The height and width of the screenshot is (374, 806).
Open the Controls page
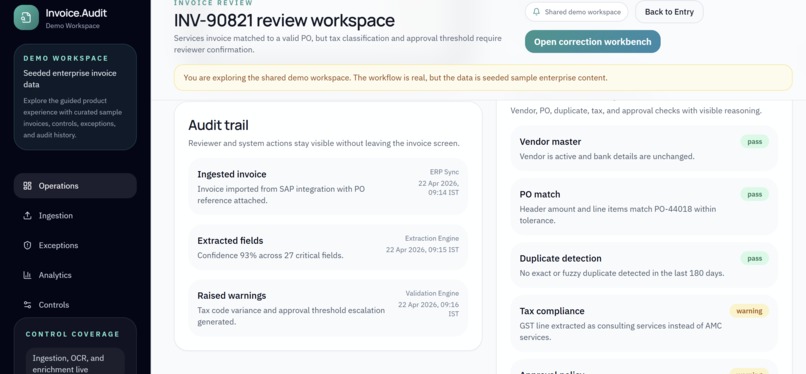point(75,305)
